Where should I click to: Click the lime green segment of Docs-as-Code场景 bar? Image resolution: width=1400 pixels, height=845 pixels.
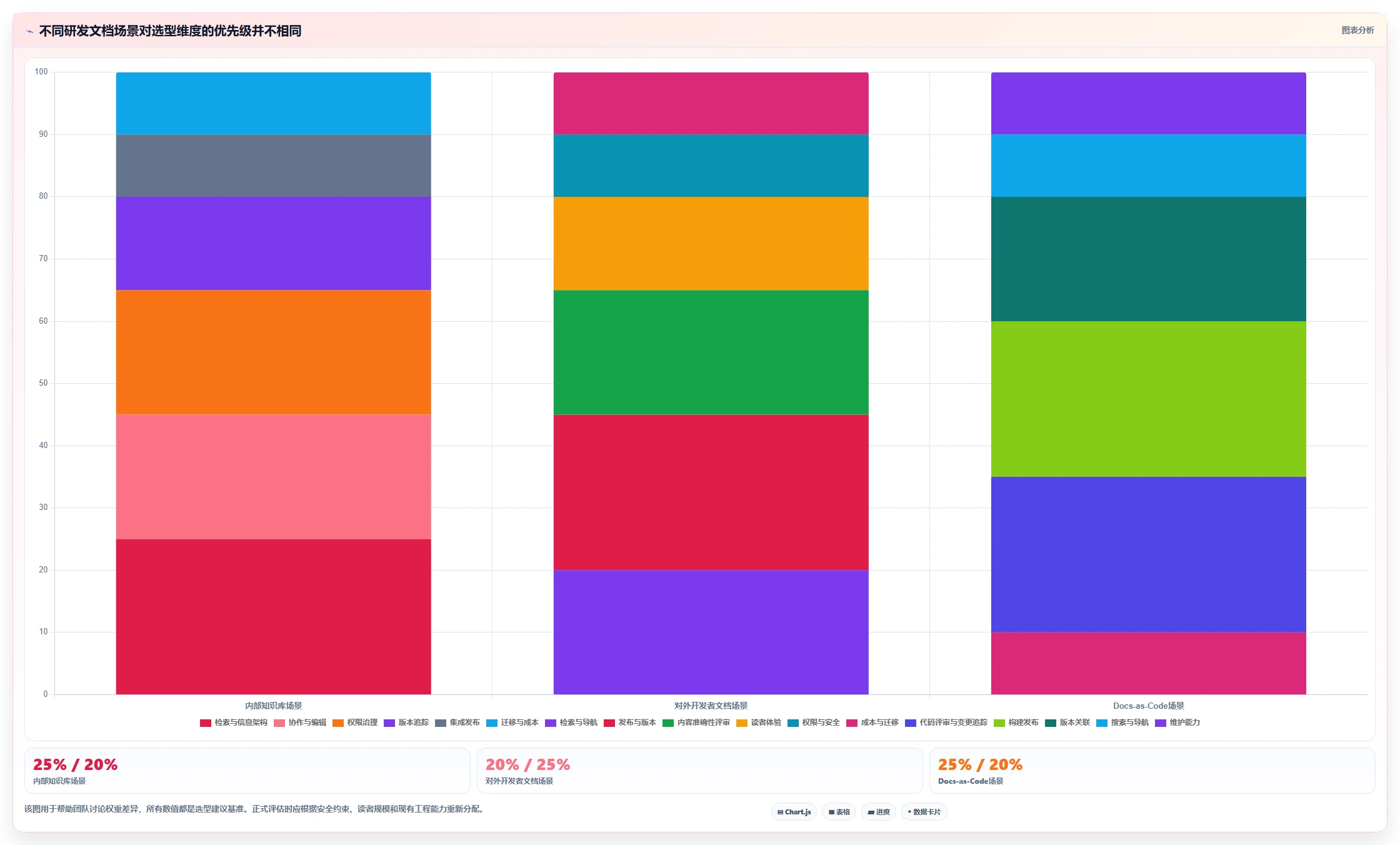click(x=1148, y=399)
